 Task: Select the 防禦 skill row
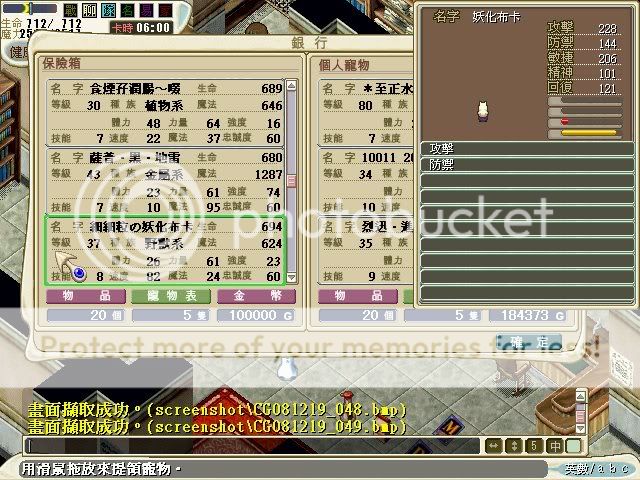(525, 163)
